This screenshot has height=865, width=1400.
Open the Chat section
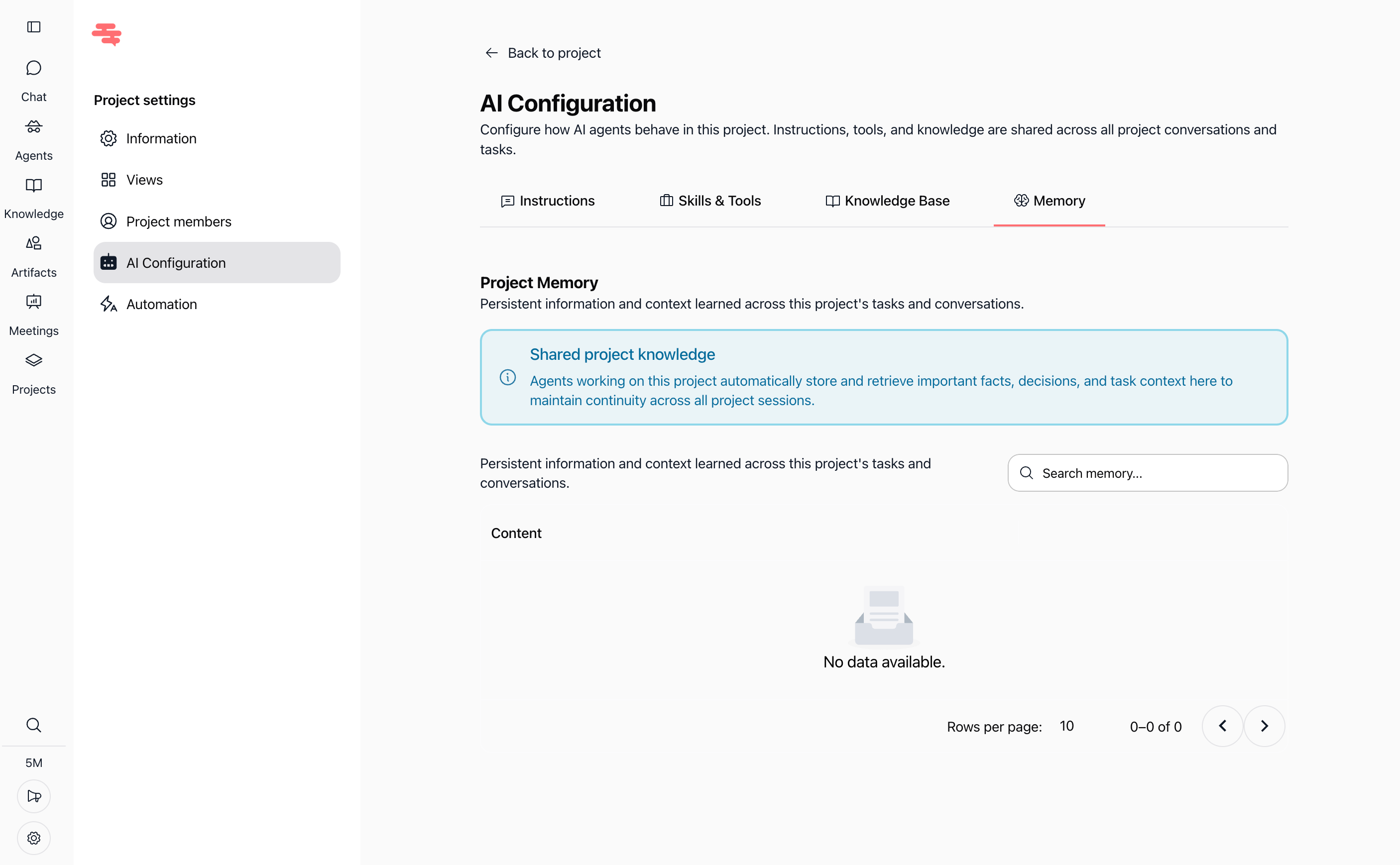pos(34,81)
